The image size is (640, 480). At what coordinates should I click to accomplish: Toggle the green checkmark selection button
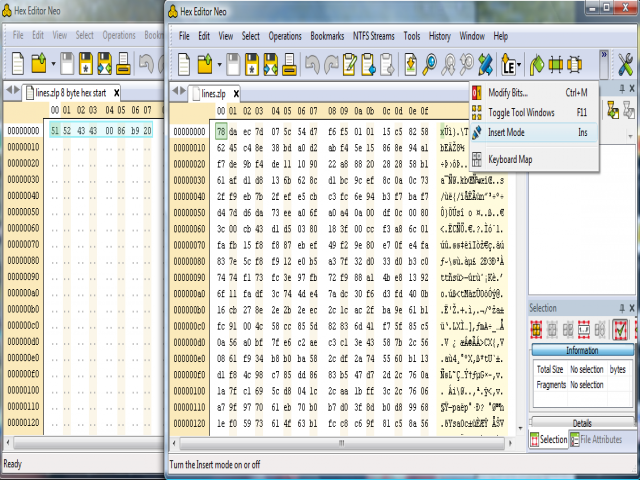620,329
